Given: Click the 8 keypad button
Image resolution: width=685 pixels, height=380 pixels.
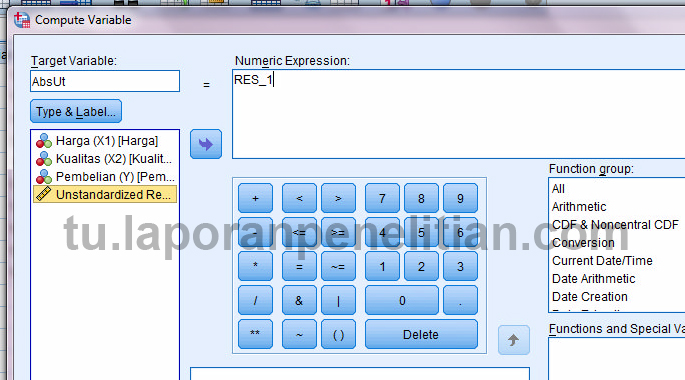Looking at the screenshot, I should click(421, 198).
